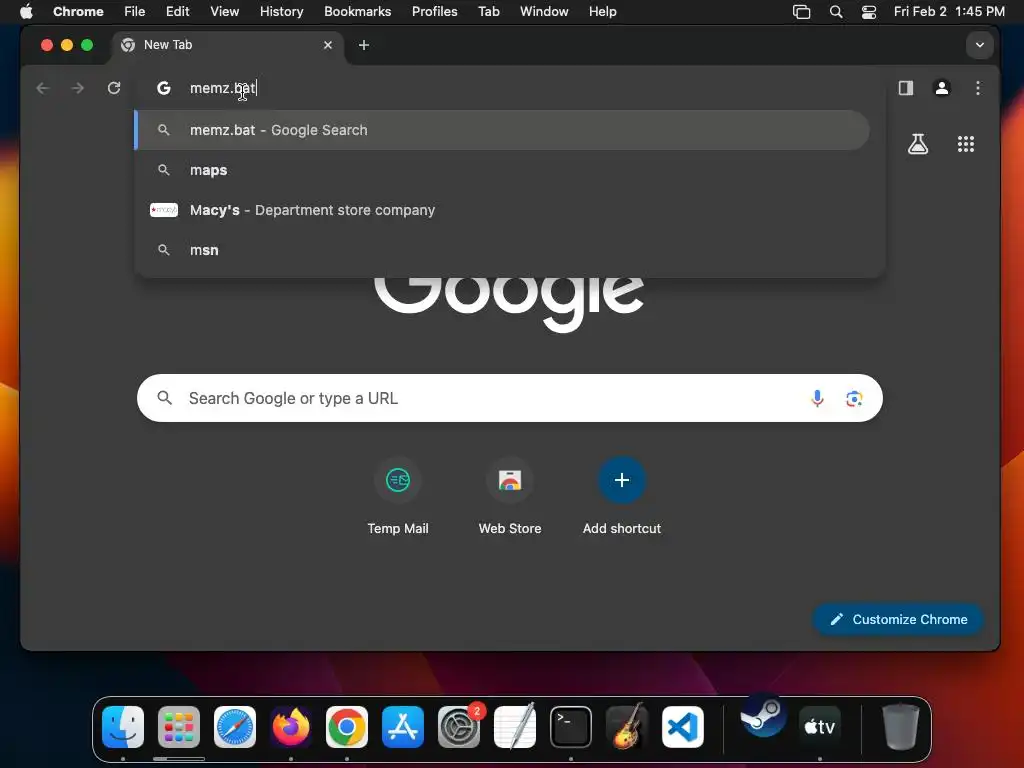Image resolution: width=1024 pixels, height=768 pixels.
Task: Select 'memz.bat - Google Search' suggestion
Action: pos(502,130)
